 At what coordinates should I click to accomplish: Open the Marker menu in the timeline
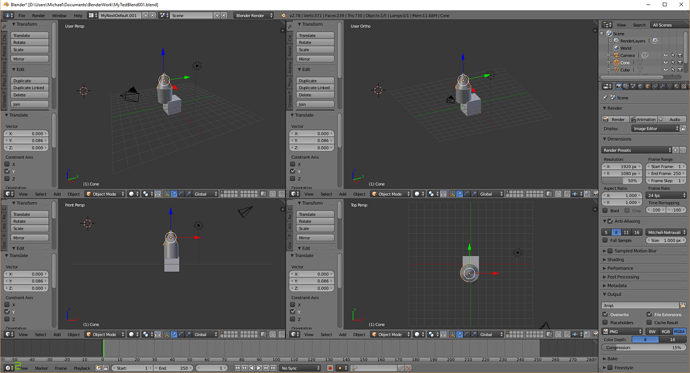pyautogui.click(x=41, y=368)
